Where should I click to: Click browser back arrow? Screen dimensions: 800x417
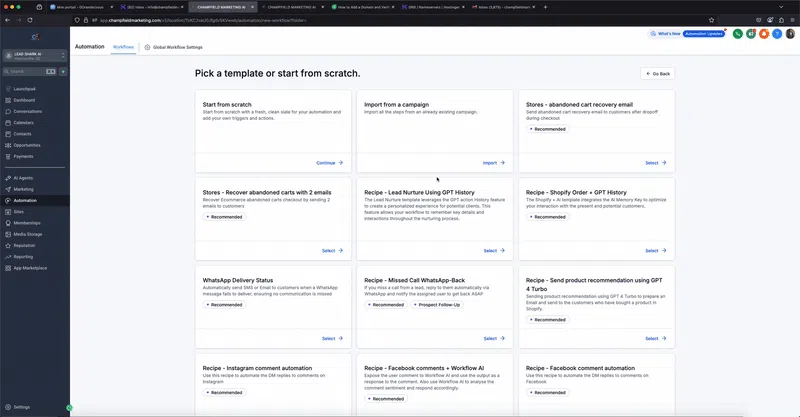pyautogui.click(x=7, y=20)
